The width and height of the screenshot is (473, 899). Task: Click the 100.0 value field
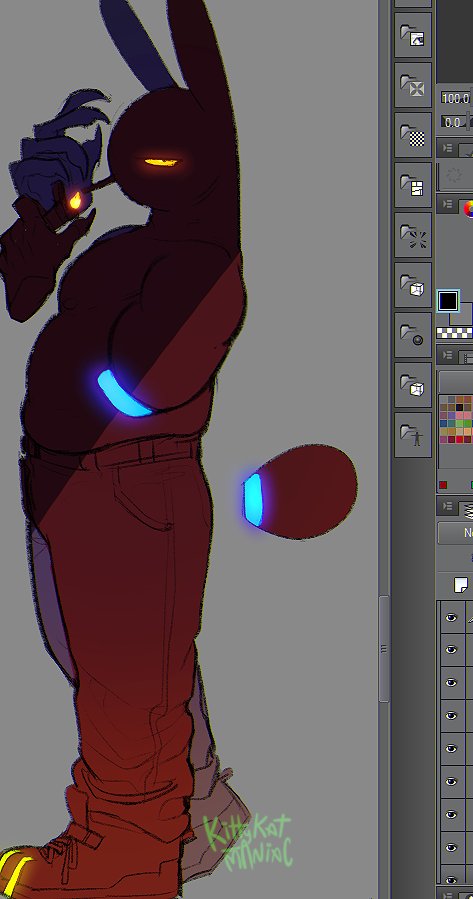(456, 98)
